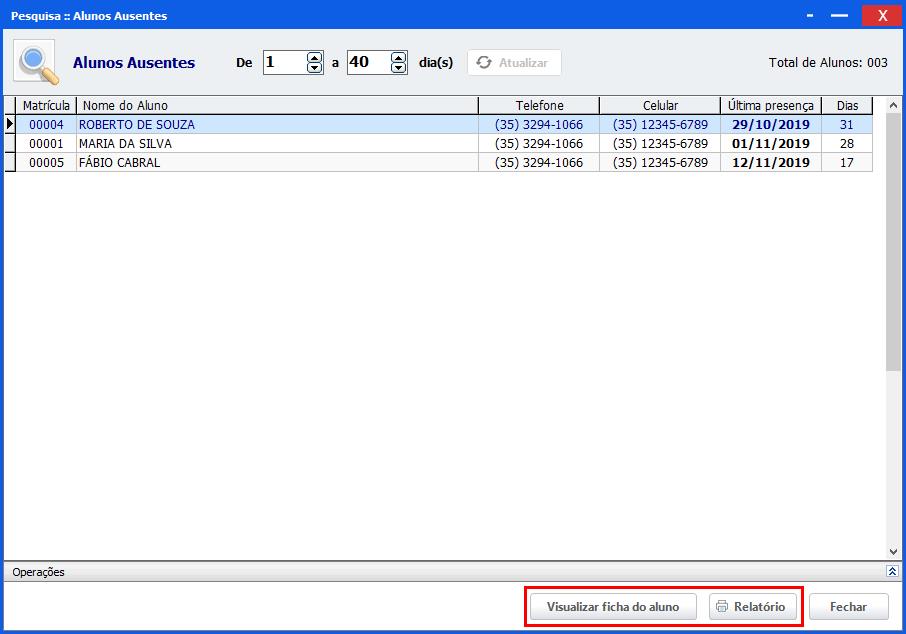Screen dimensions: 906x634
Task: Collapse the Operações panel
Action: pyautogui.click(x=892, y=572)
